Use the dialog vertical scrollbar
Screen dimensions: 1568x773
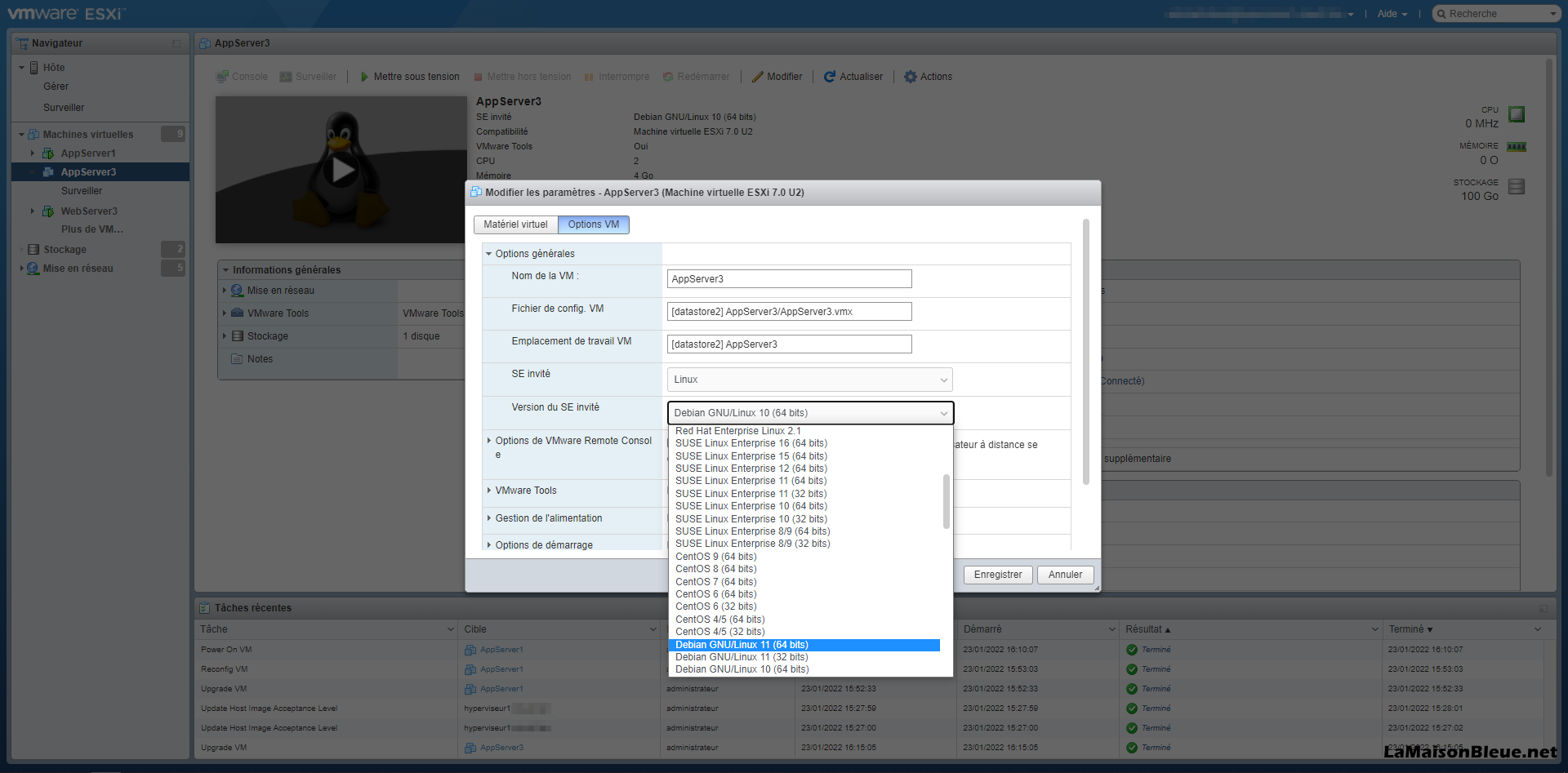tap(1086, 351)
